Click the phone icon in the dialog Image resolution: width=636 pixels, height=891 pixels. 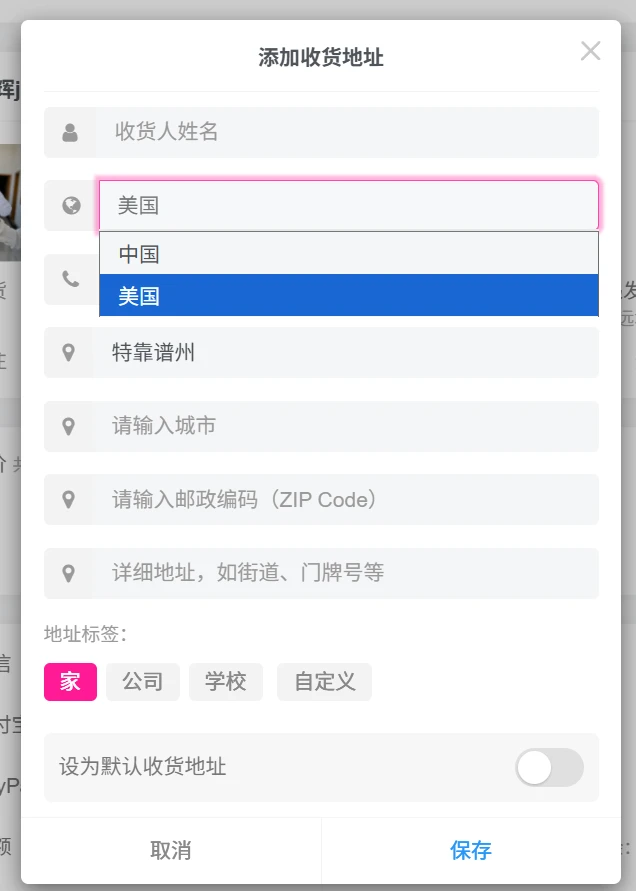tap(69, 280)
